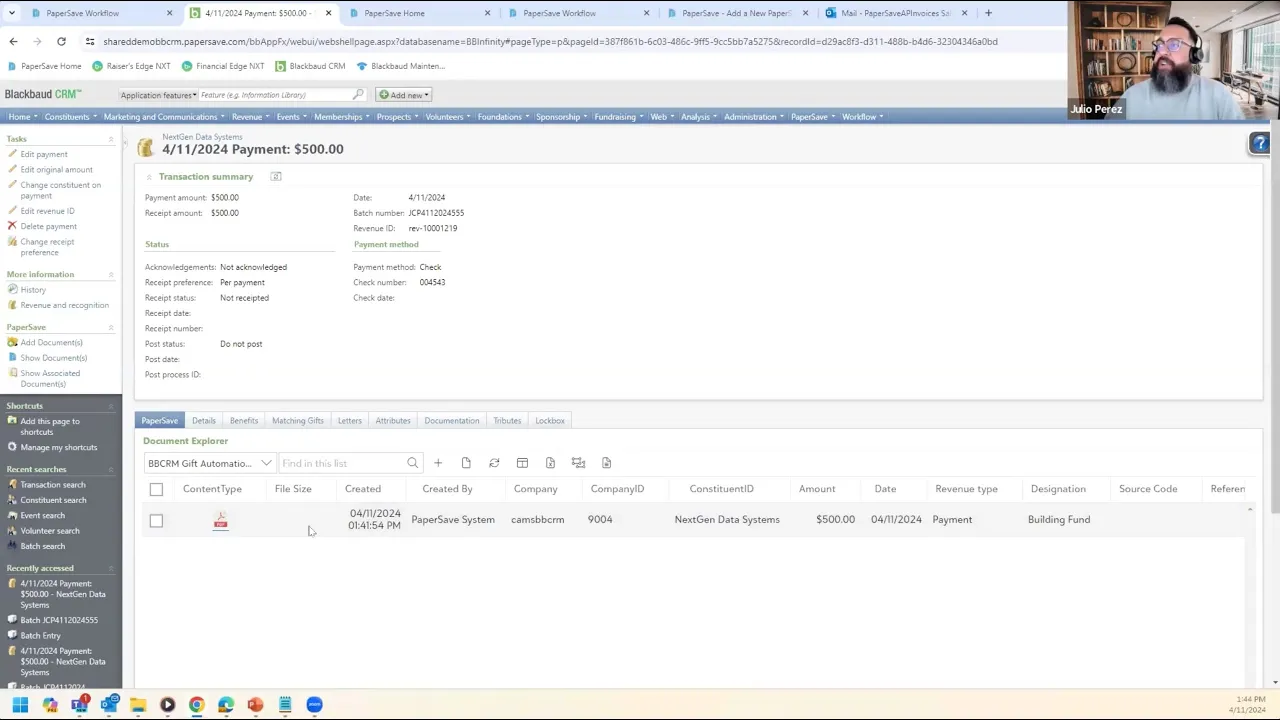Switch to the Benefits tab
The height and width of the screenshot is (720, 1280).
(x=244, y=421)
